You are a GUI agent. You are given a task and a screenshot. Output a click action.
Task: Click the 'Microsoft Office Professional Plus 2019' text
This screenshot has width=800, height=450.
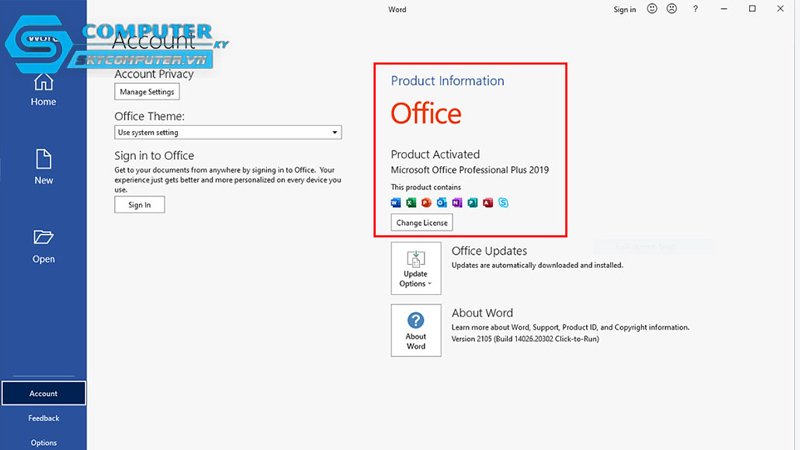click(470, 170)
